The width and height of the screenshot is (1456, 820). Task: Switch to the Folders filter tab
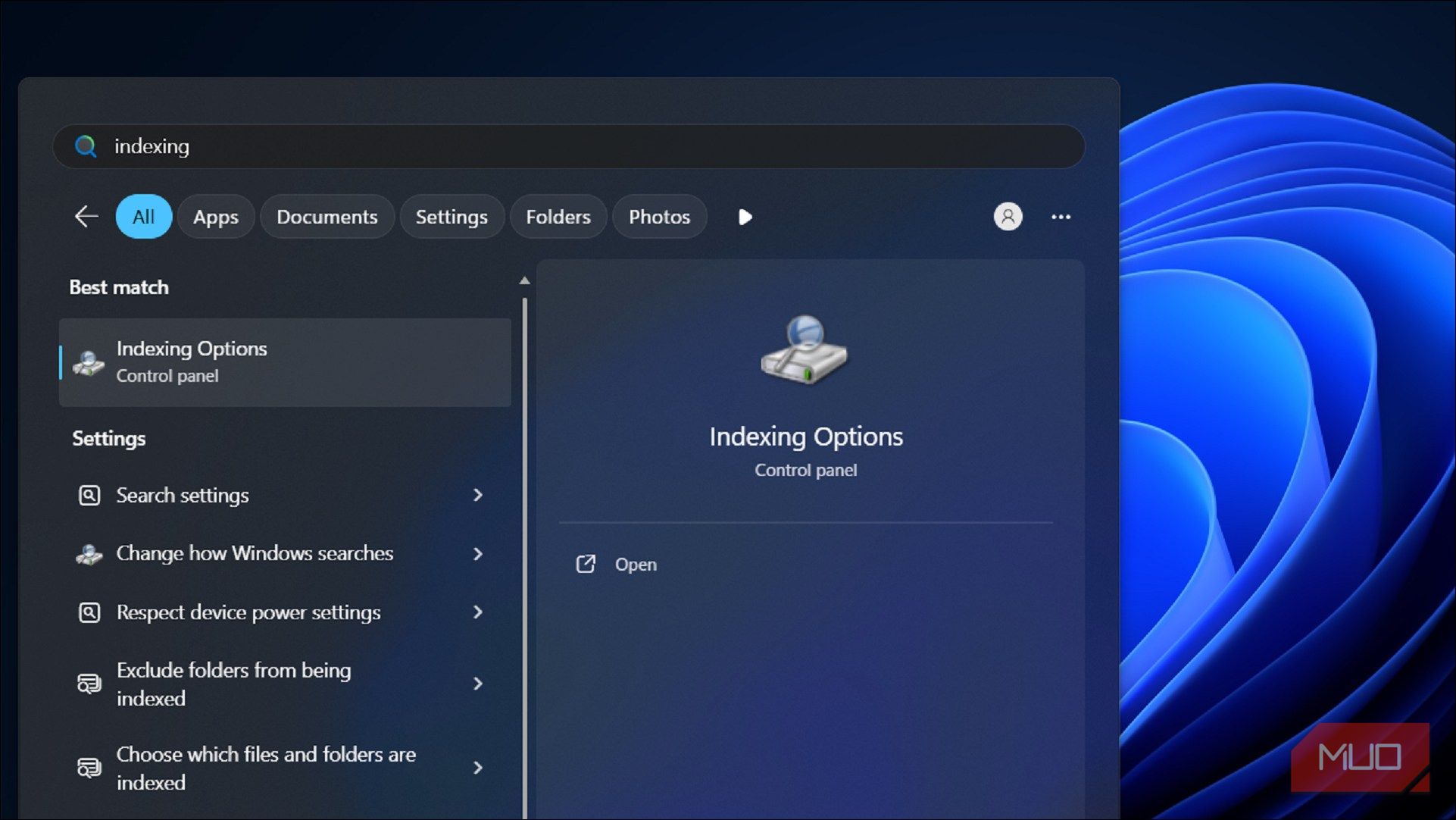coord(558,217)
